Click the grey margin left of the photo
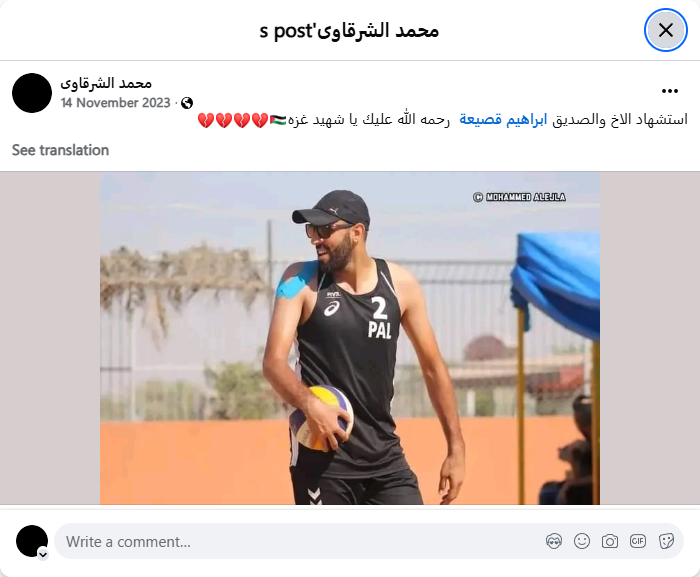 click(50, 338)
